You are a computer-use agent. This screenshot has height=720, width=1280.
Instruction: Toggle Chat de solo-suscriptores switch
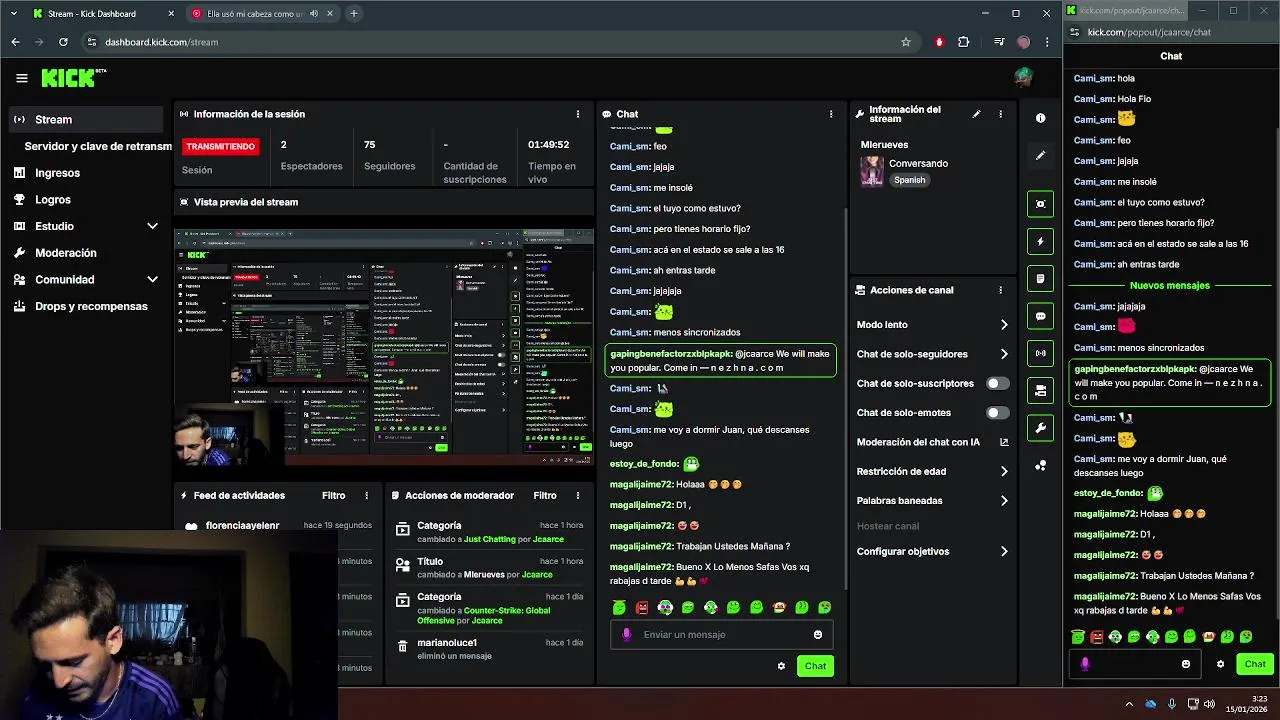[x=997, y=383]
